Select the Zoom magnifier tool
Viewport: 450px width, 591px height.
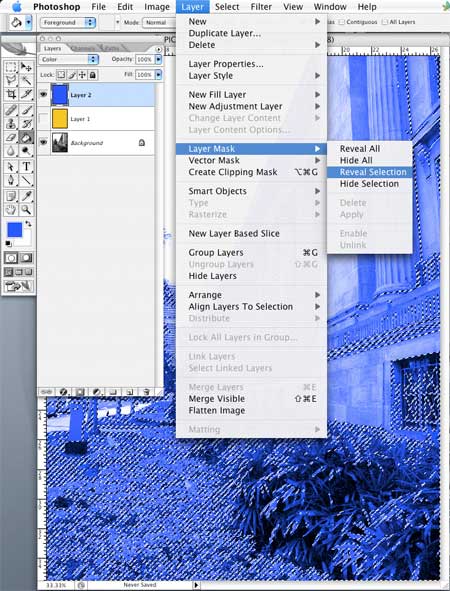click(26, 210)
